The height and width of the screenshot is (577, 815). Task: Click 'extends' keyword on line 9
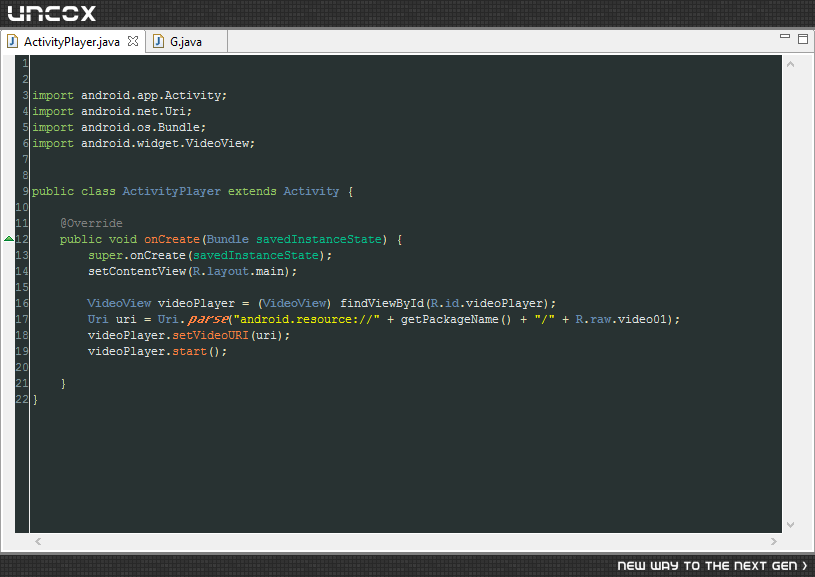pyautogui.click(x=252, y=191)
